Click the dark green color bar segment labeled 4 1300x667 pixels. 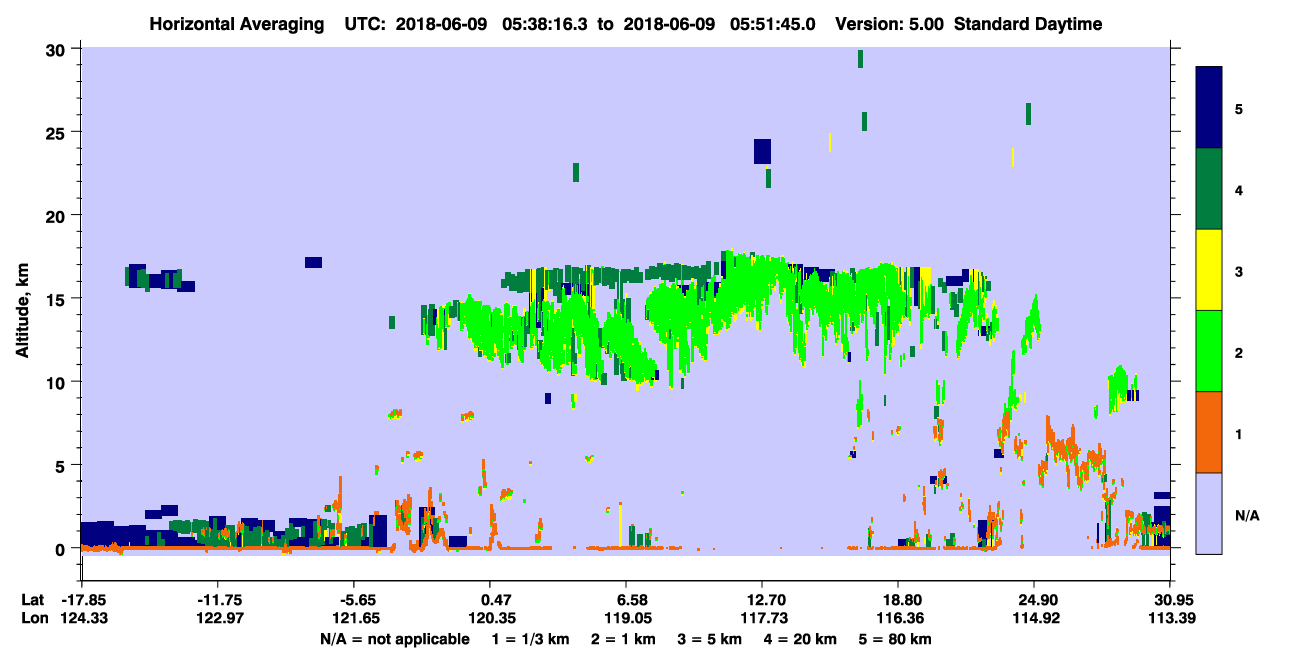(x=1209, y=189)
